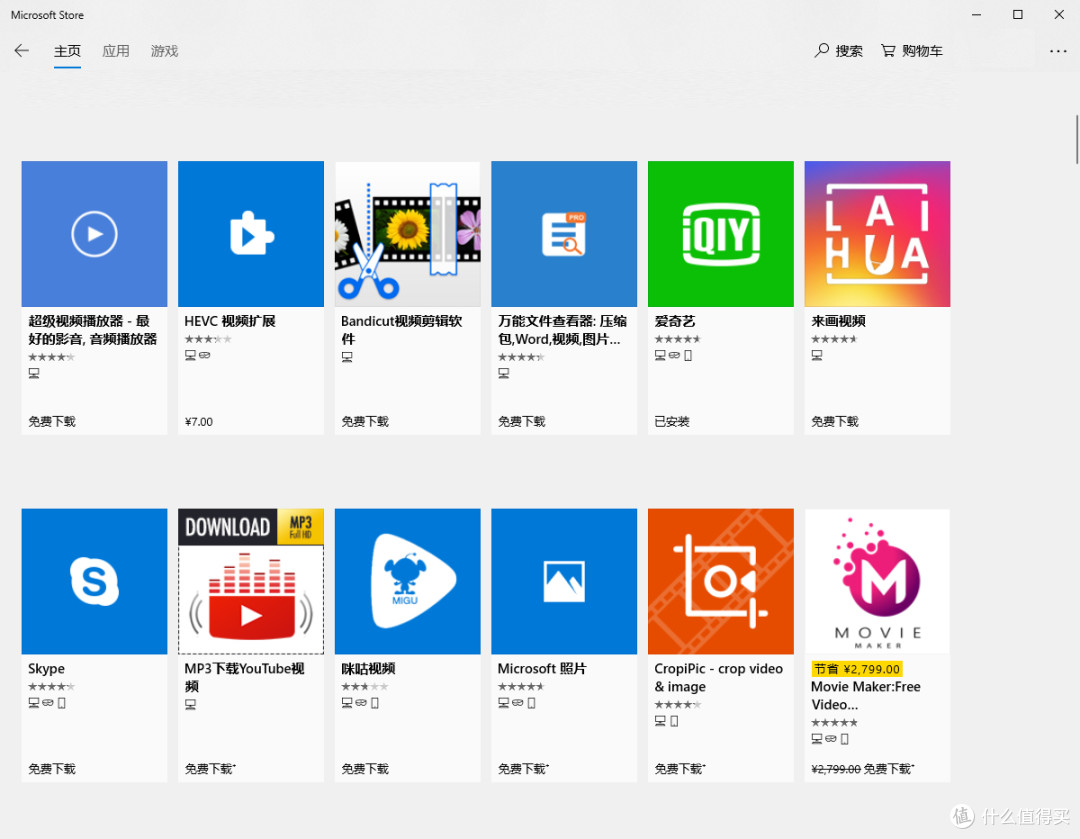
Task: Click the 来画视频 title text
Action: pyautogui.click(x=838, y=321)
